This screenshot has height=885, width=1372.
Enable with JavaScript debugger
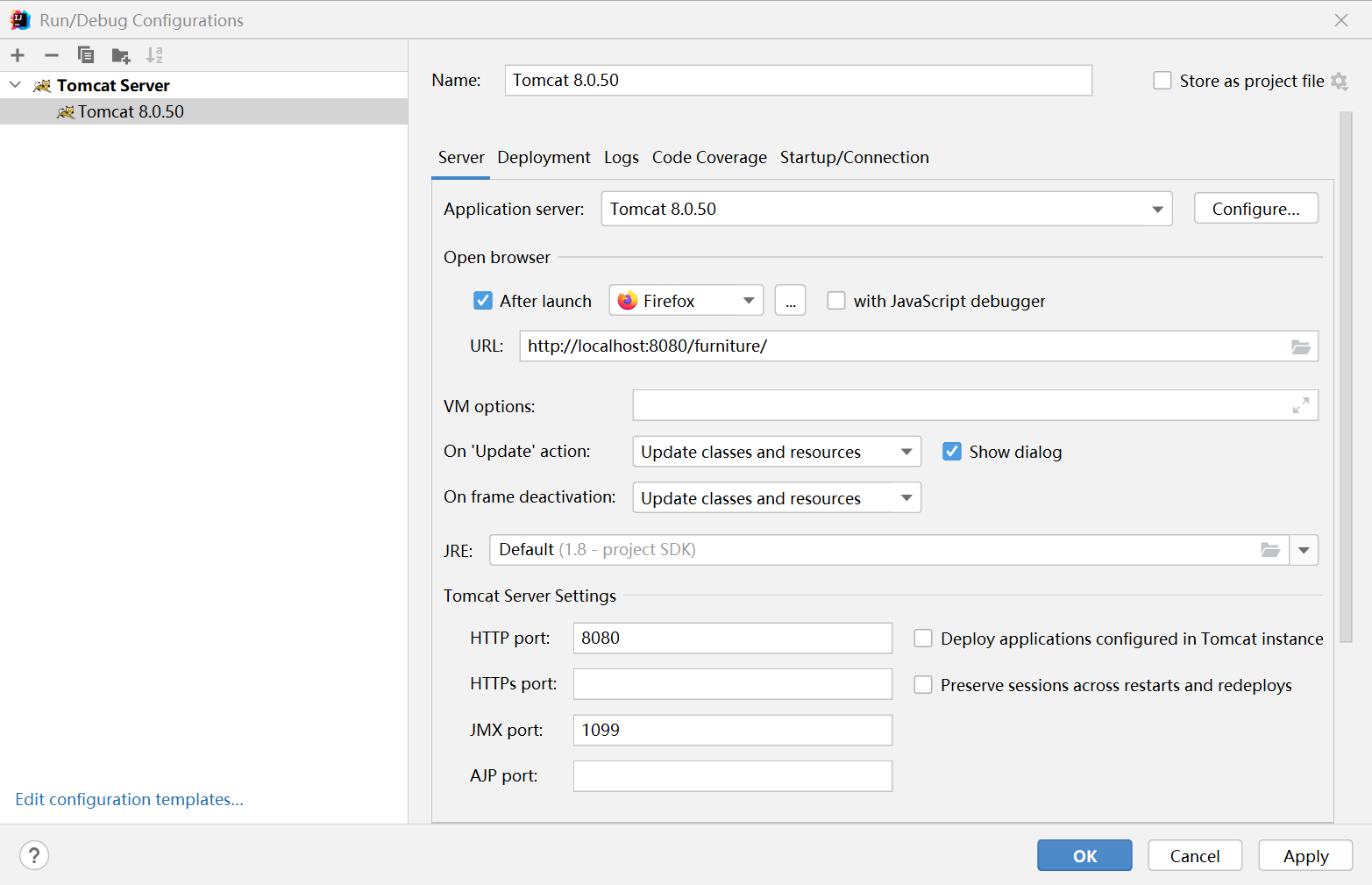point(836,301)
